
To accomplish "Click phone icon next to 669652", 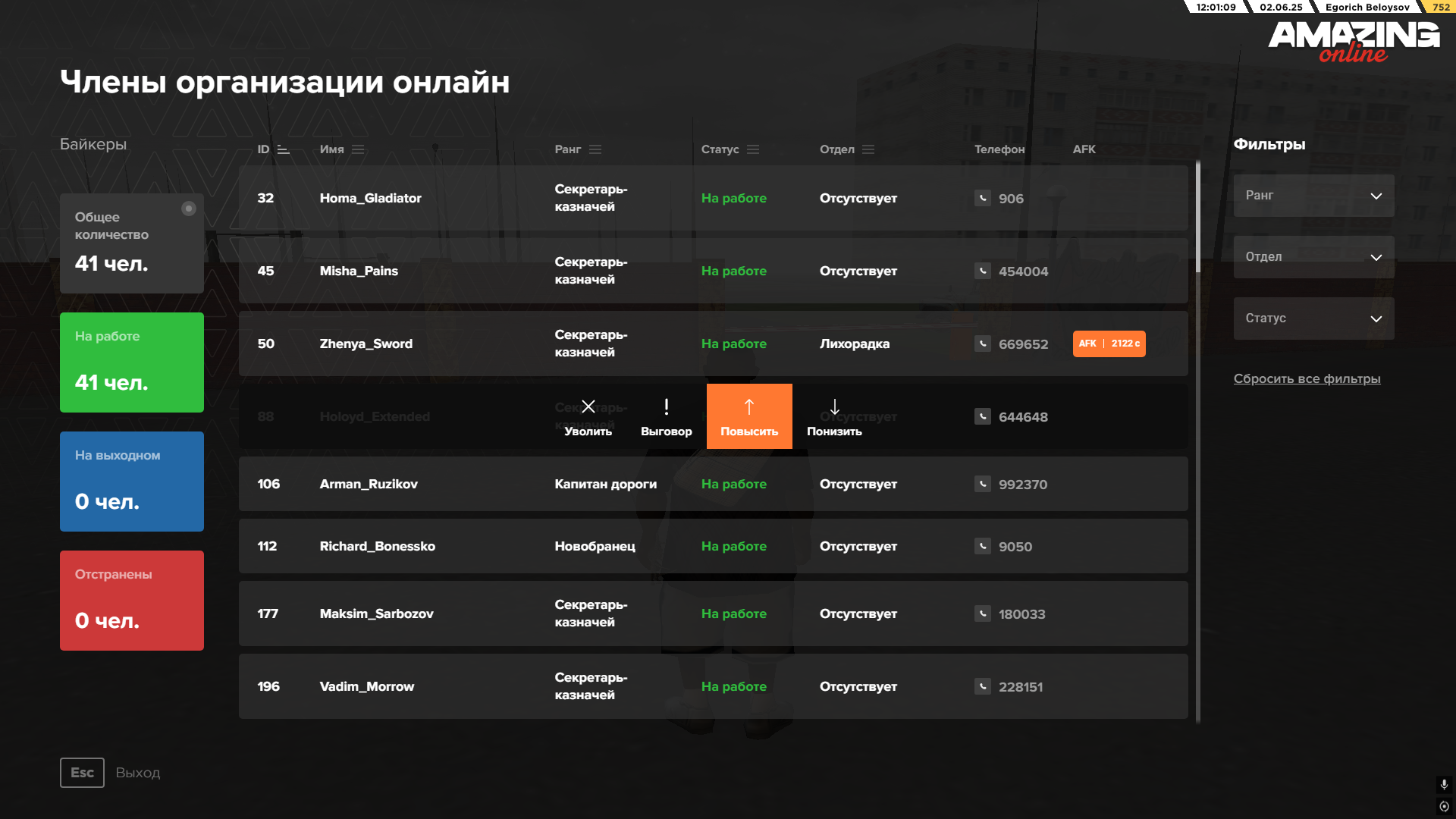I will (x=983, y=344).
